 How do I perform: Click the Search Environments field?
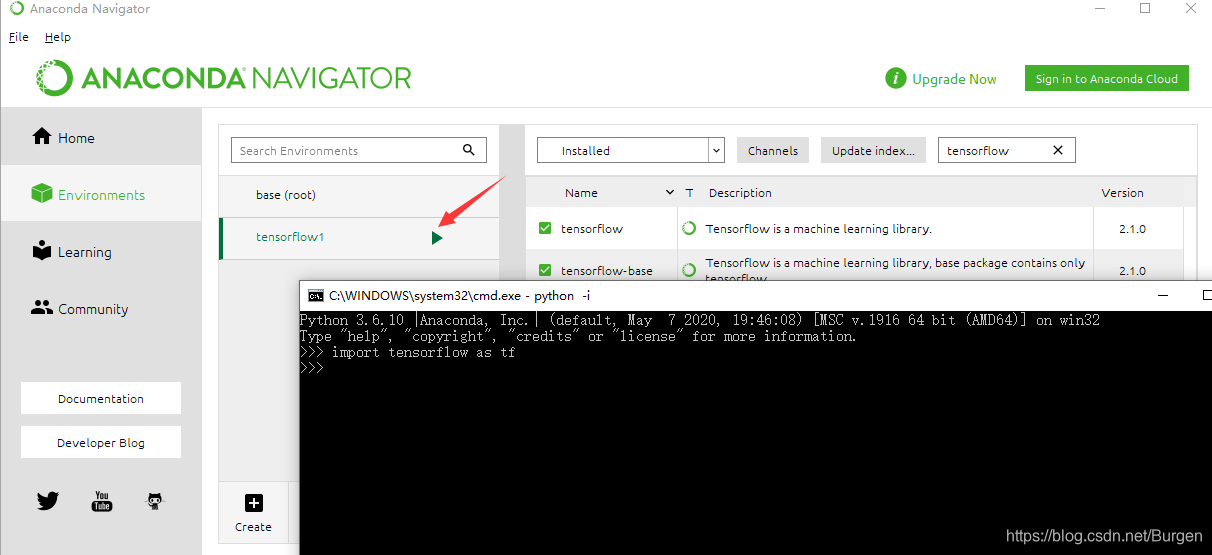pyautogui.click(x=359, y=150)
